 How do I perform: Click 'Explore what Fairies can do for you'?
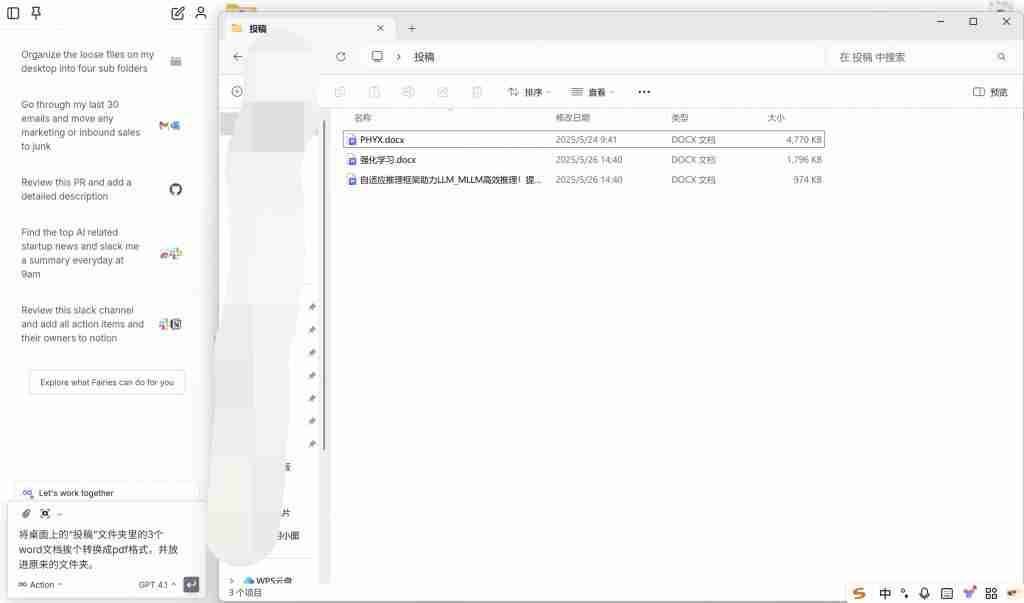(x=106, y=382)
